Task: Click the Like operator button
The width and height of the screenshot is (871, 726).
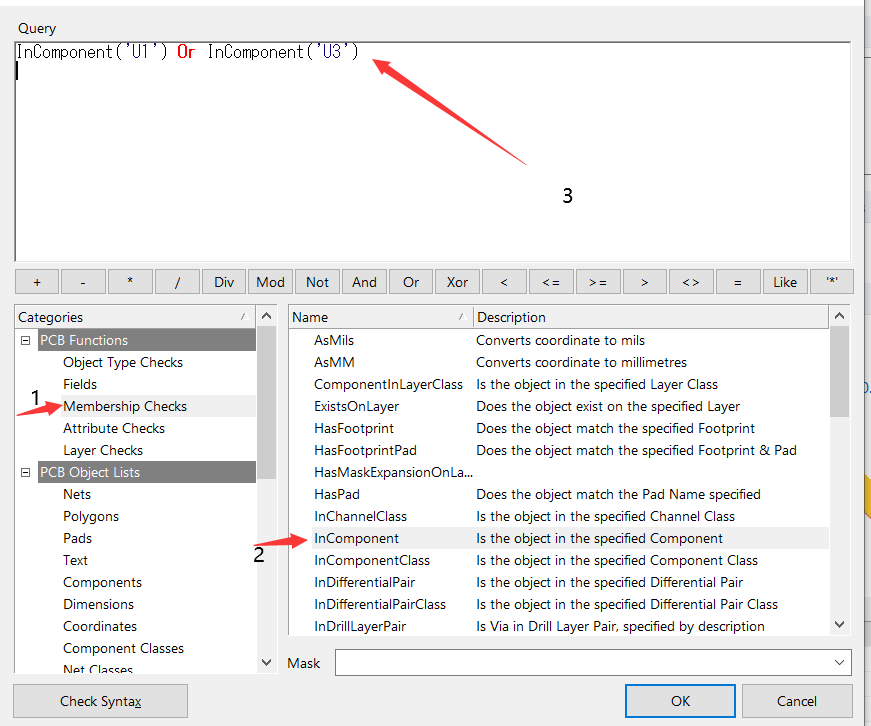Action: 785,281
